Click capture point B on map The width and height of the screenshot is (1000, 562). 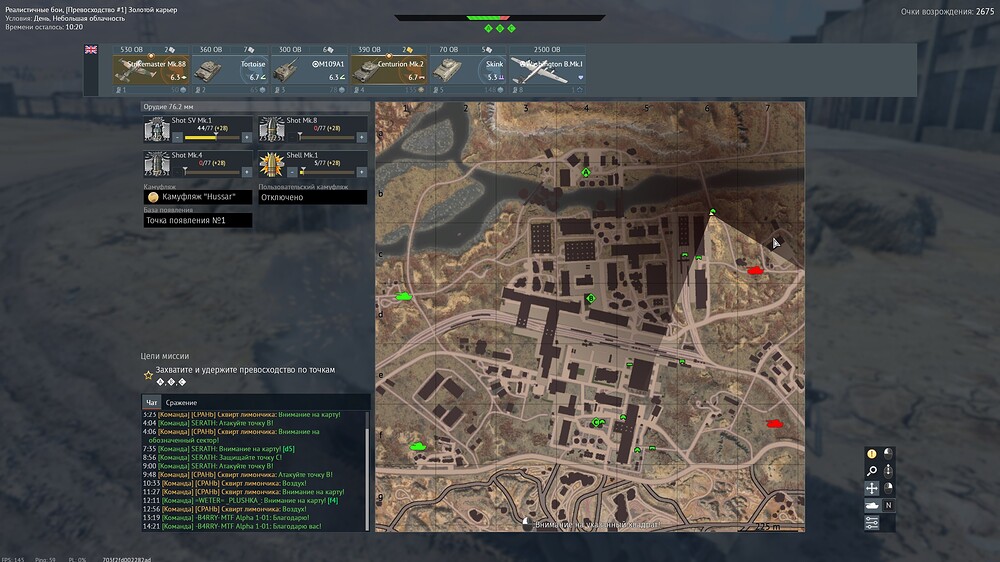[591, 299]
